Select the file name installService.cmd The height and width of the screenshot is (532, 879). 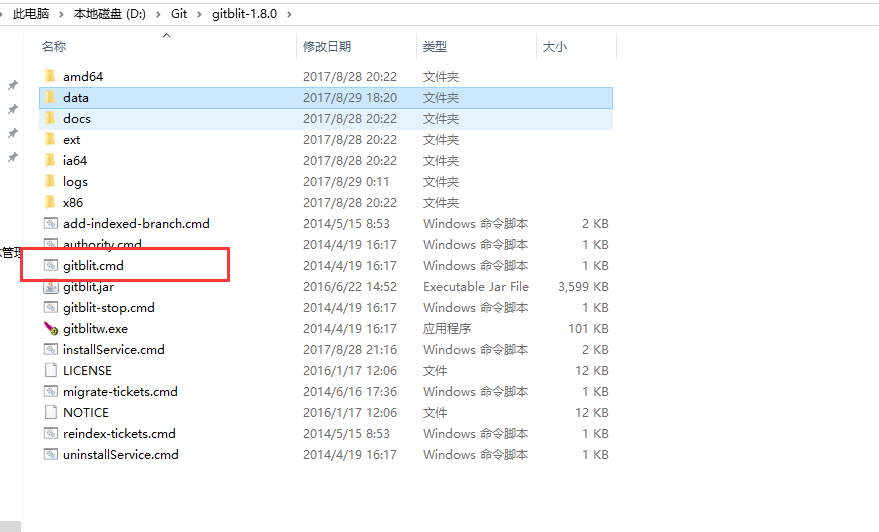point(114,350)
